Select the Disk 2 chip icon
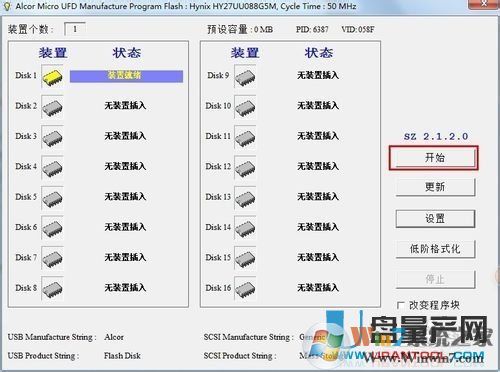This screenshot has height=372, width=500. tap(52, 107)
